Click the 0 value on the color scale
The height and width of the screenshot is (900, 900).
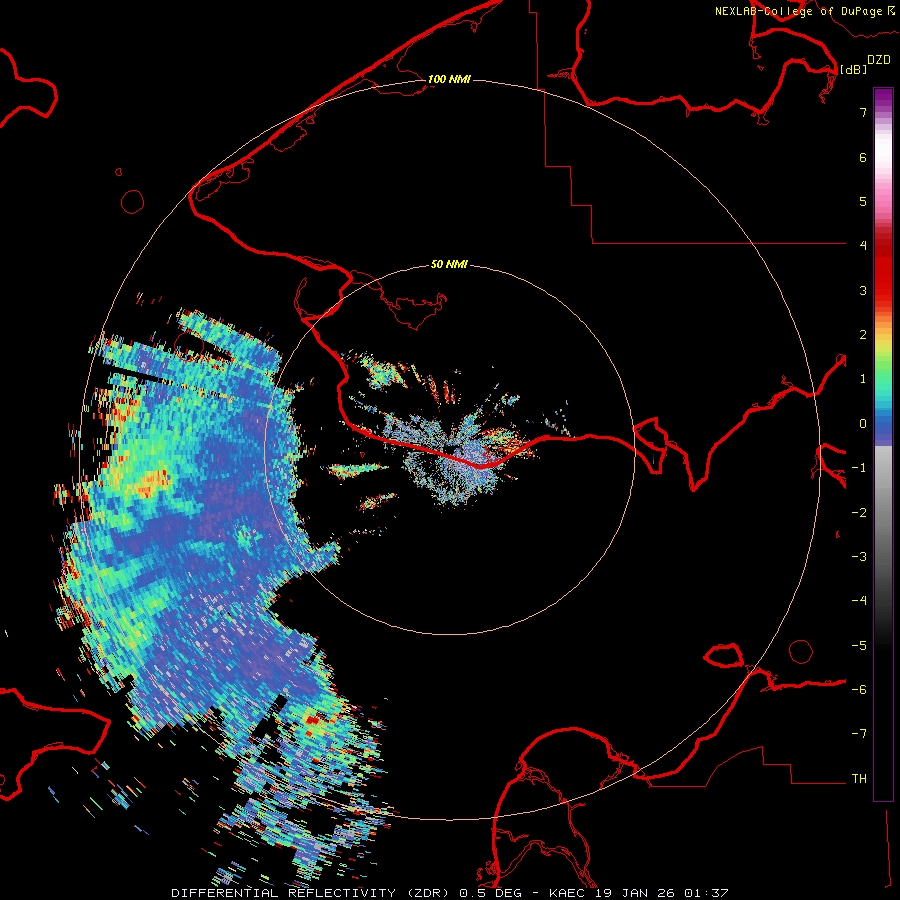click(x=863, y=424)
